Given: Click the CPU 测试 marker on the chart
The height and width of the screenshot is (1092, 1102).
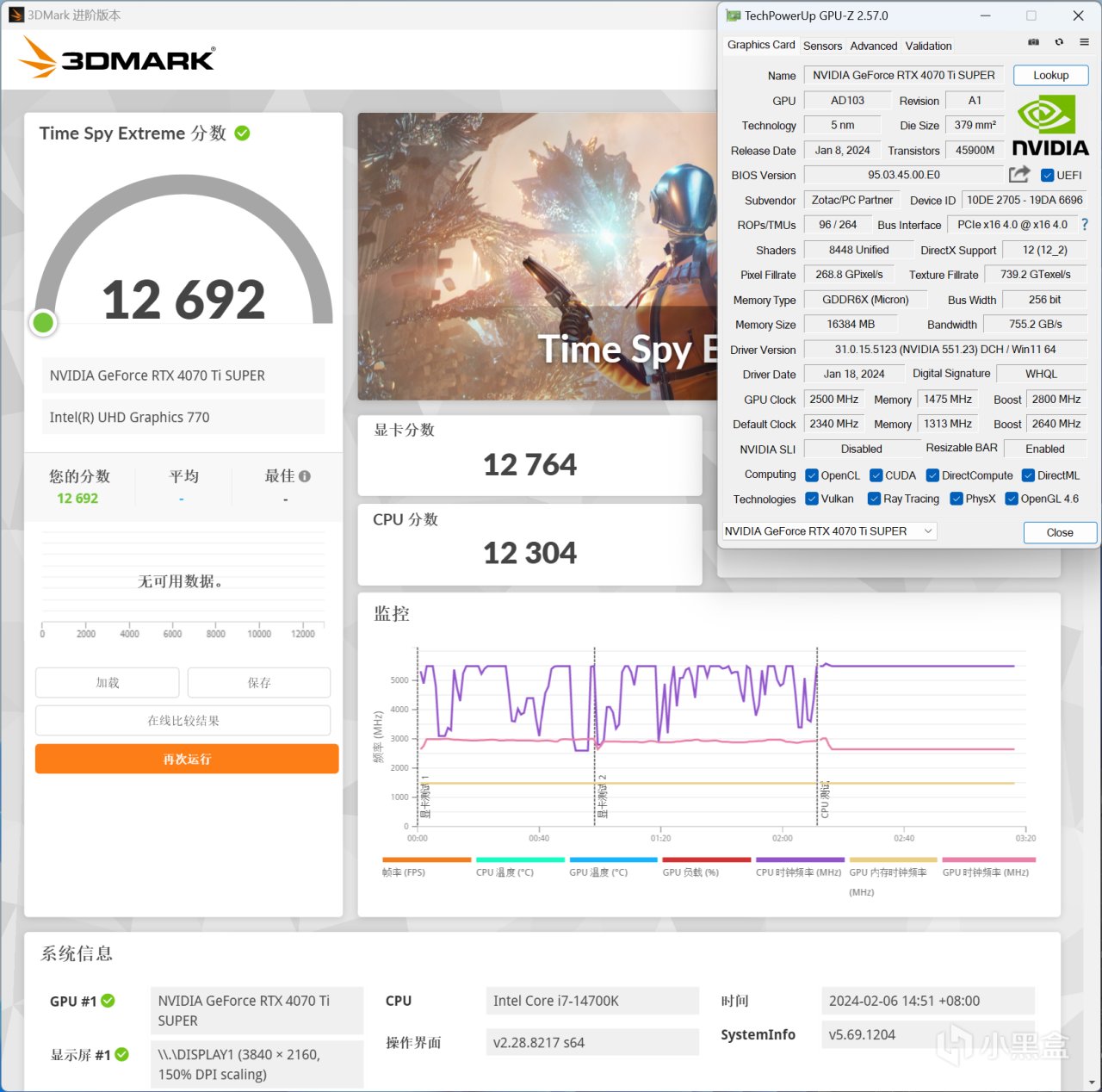Looking at the screenshot, I should (x=825, y=800).
